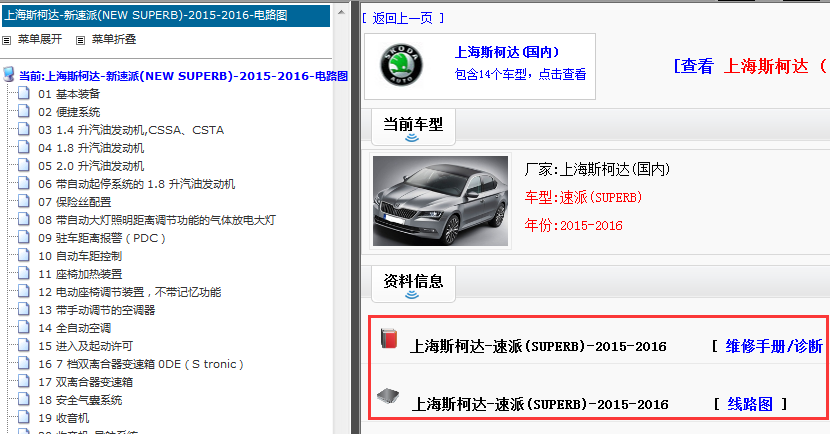
Task: Click the page icon next to 07 保险丝配置
Action: [23, 202]
